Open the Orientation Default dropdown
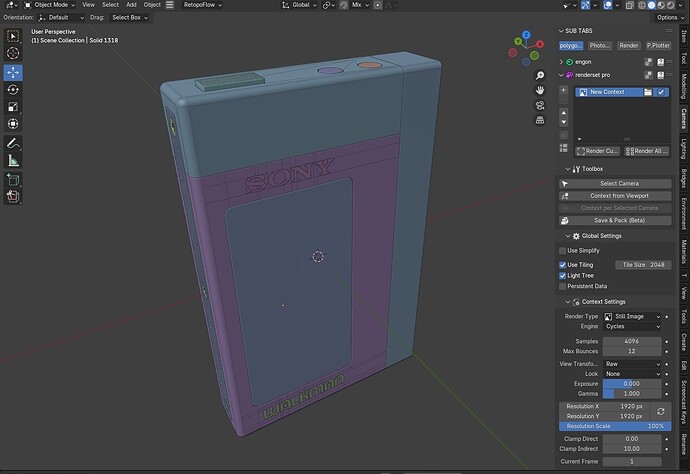Image resolution: width=690 pixels, height=474 pixels. point(61,18)
